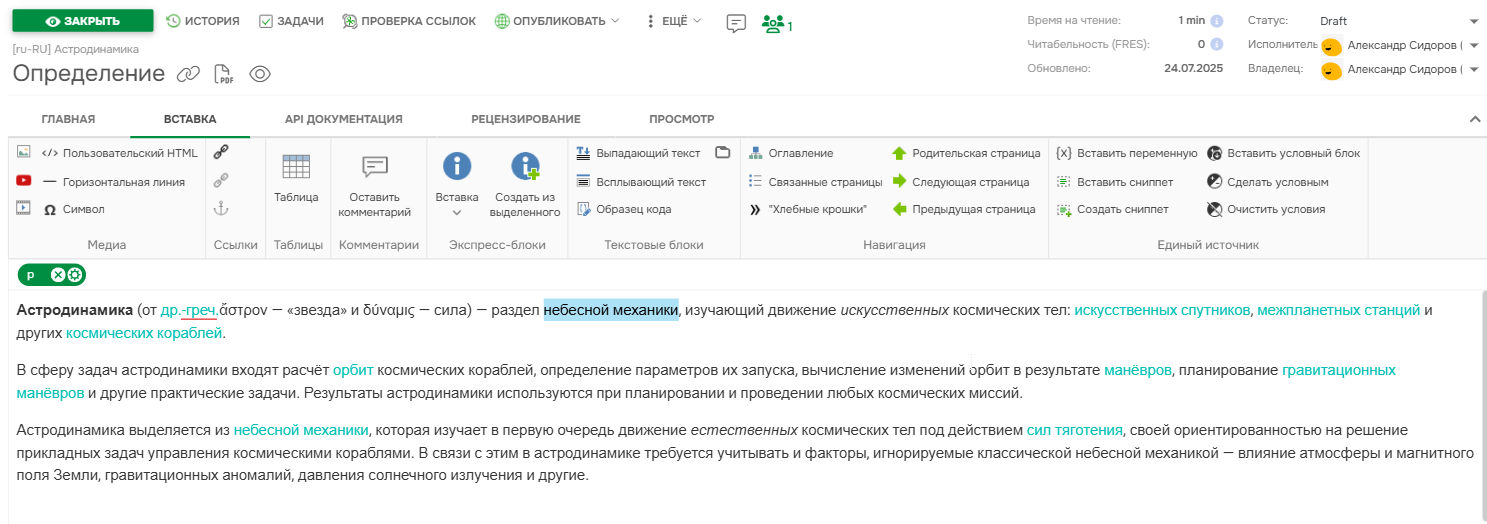The height and width of the screenshot is (524, 1487).
Task: Insert Оглавление table of contents
Action: (x=791, y=153)
